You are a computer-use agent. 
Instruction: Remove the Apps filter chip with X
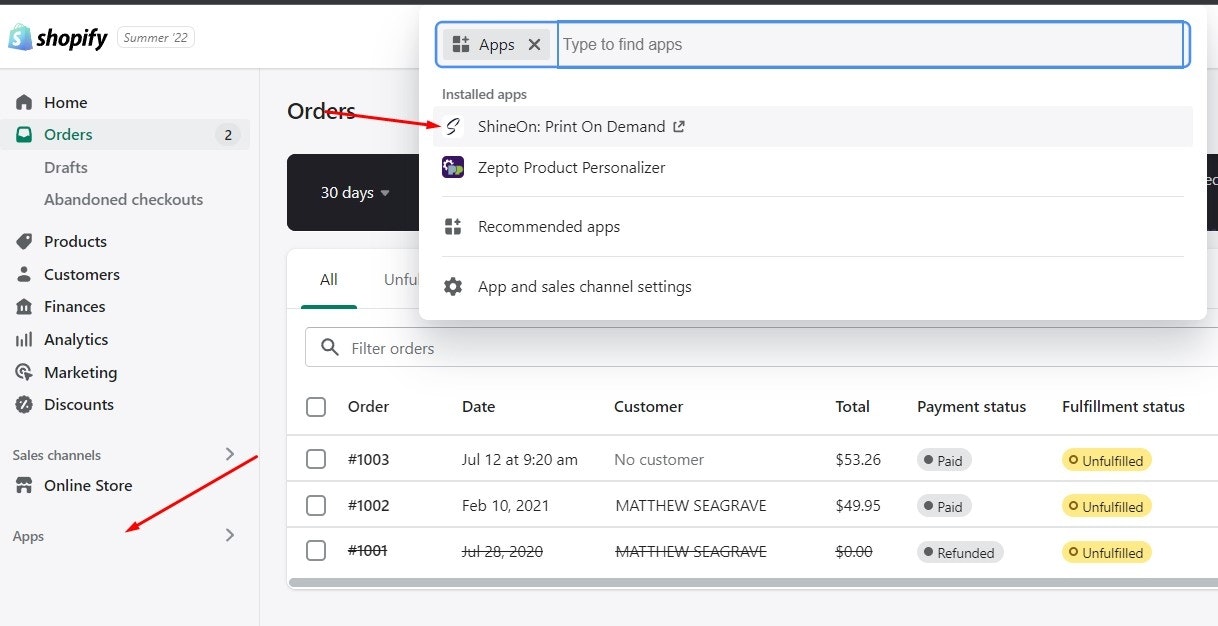click(x=534, y=44)
